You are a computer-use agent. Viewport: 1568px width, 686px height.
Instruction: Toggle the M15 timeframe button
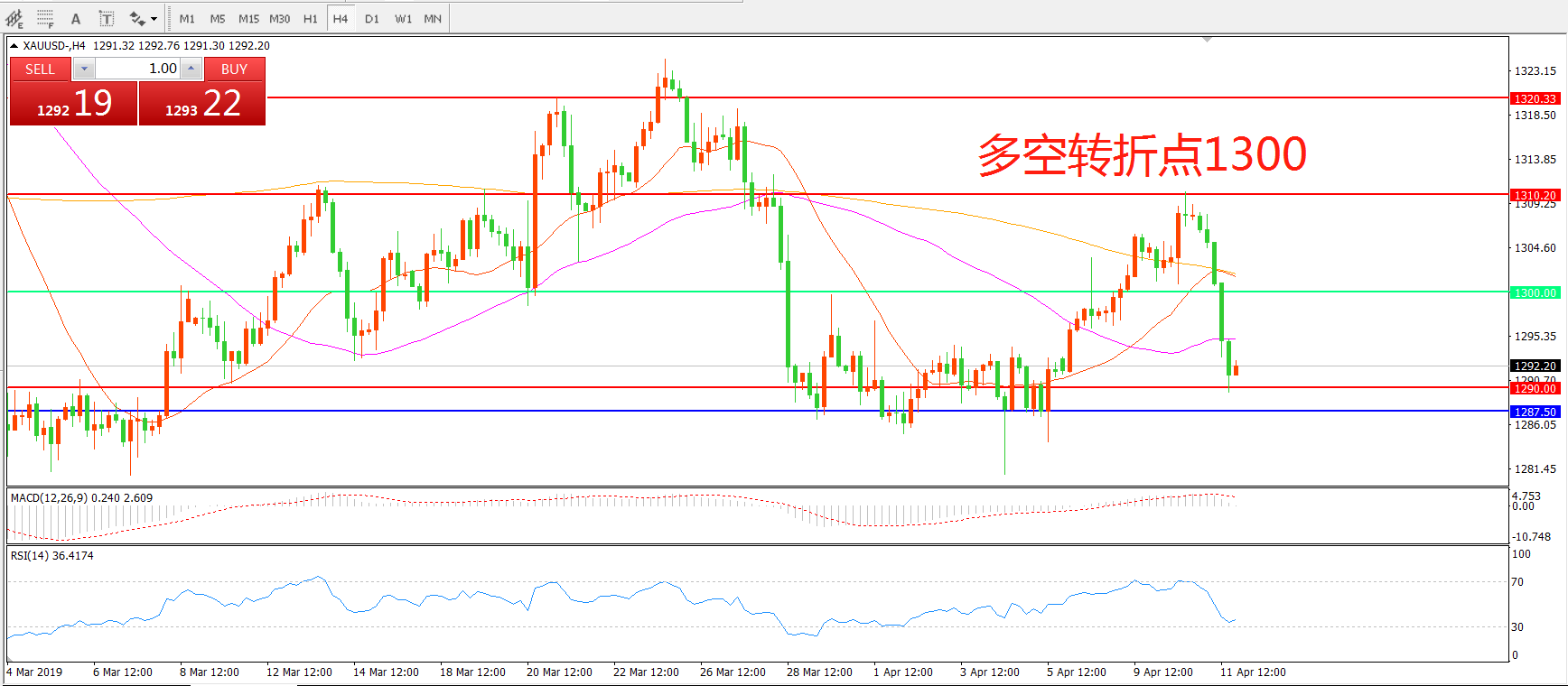[x=248, y=18]
